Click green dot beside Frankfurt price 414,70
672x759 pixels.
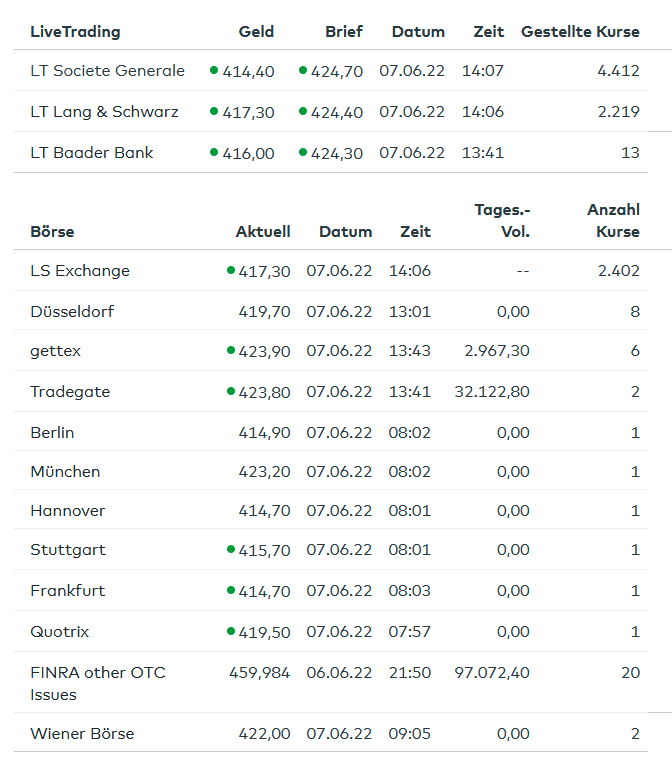231,591
